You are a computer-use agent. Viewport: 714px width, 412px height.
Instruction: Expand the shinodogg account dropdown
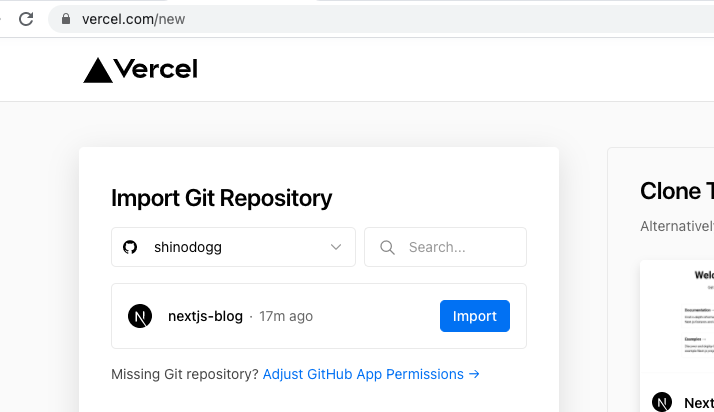coord(233,247)
